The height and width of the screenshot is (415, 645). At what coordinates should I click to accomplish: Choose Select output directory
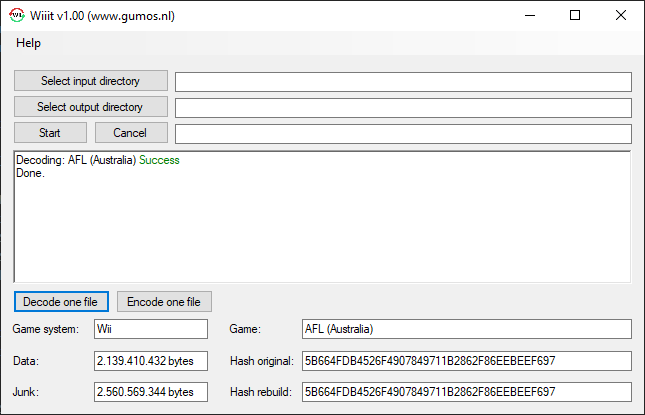pos(90,107)
